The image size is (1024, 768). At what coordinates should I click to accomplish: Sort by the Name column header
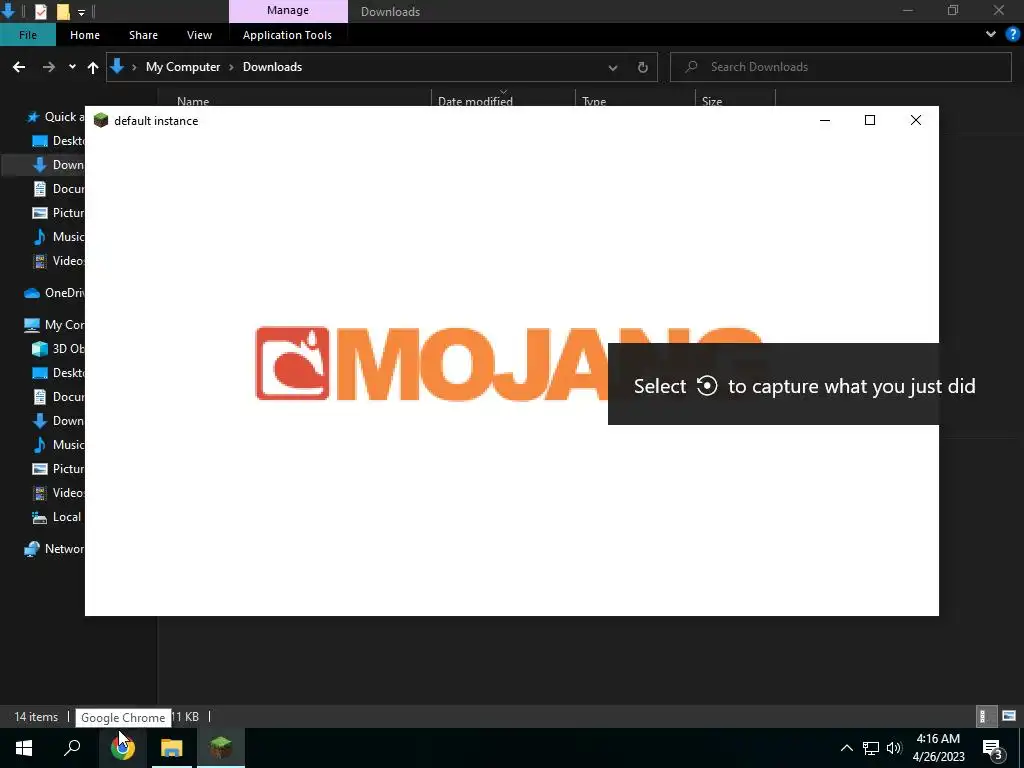pos(193,101)
